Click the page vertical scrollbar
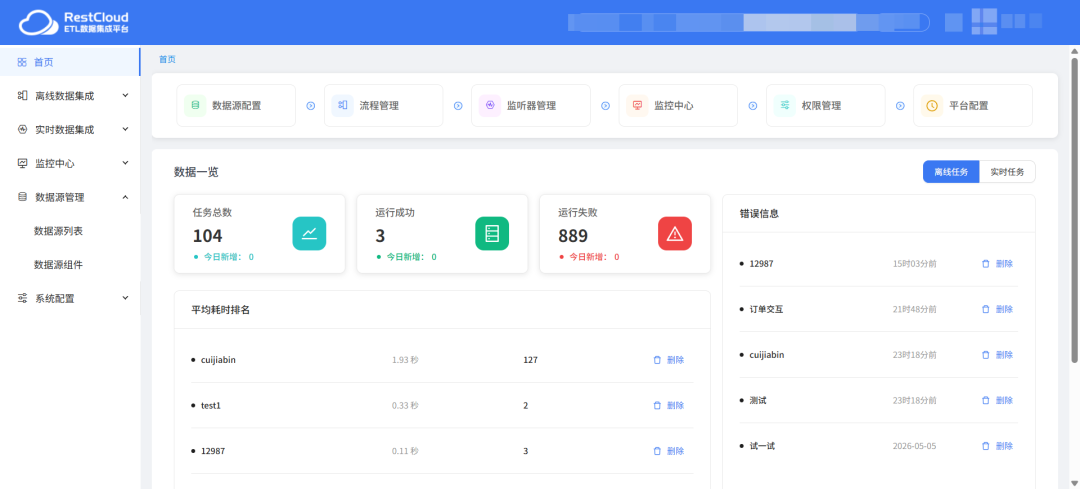 point(1074,209)
